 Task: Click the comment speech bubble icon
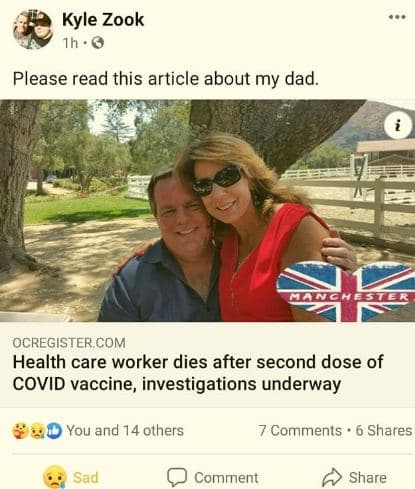coord(176,477)
